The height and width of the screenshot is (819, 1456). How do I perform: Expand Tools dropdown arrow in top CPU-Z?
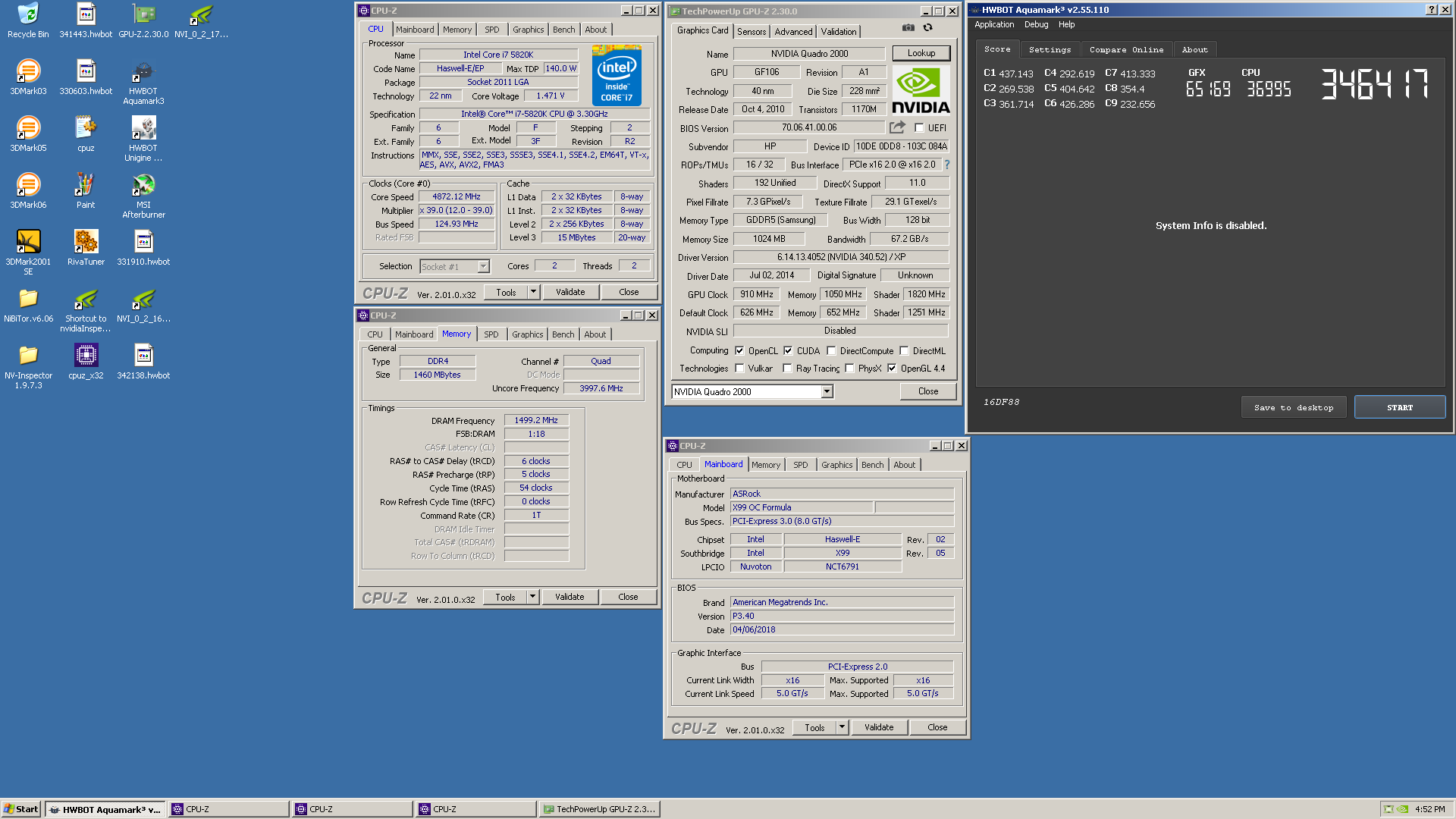coord(533,292)
